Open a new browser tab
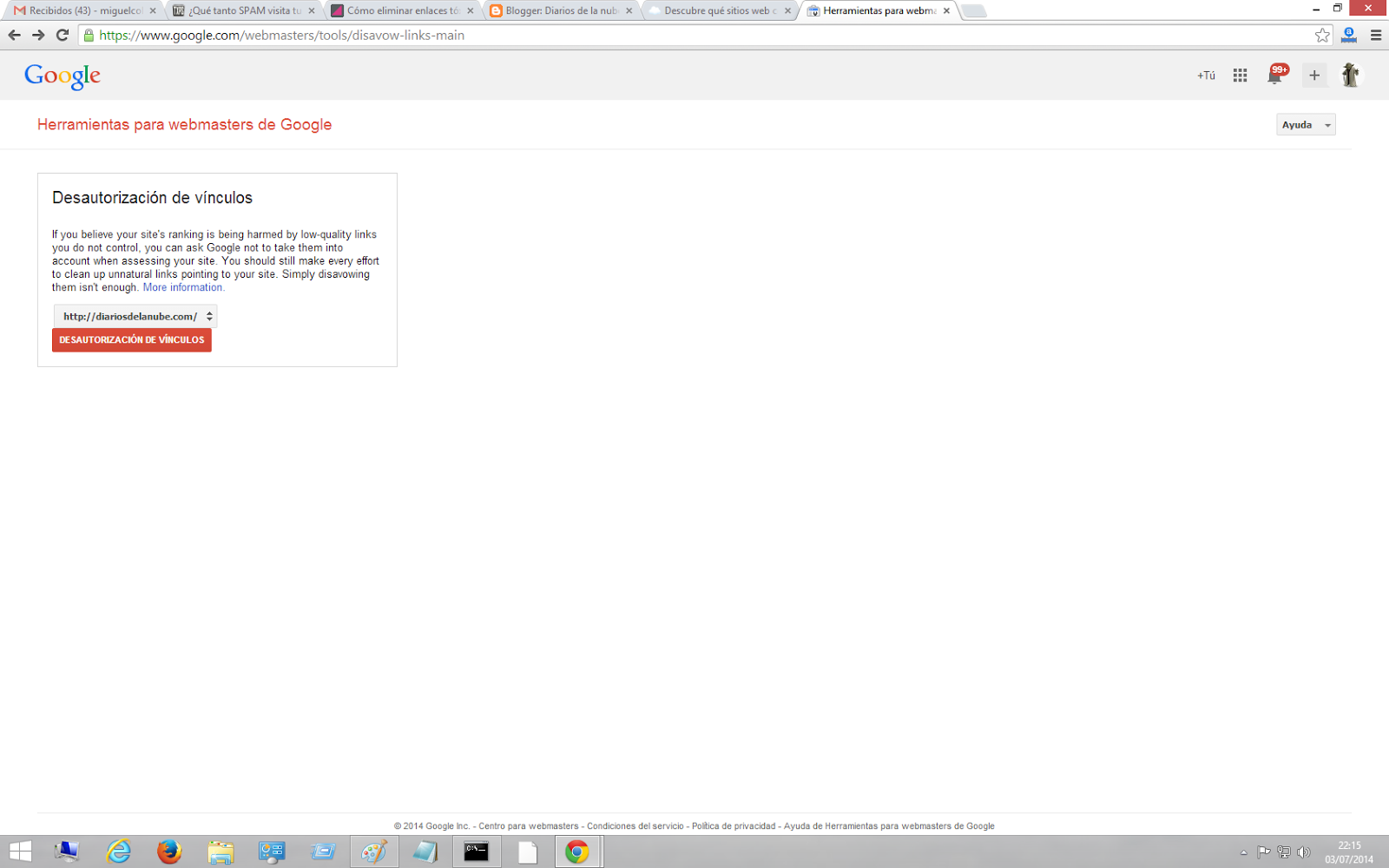 coord(974,11)
